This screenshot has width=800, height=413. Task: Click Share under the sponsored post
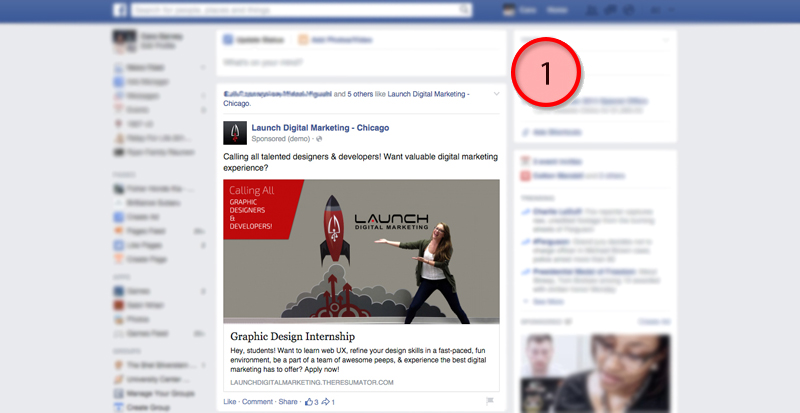point(288,402)
